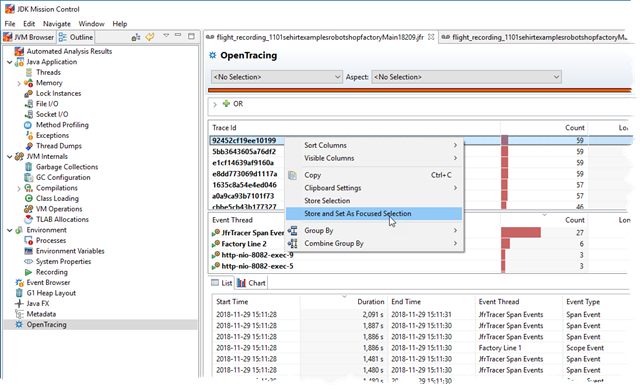
Task: Open Clipboard Settings submenu
Action: pos(374,188)
